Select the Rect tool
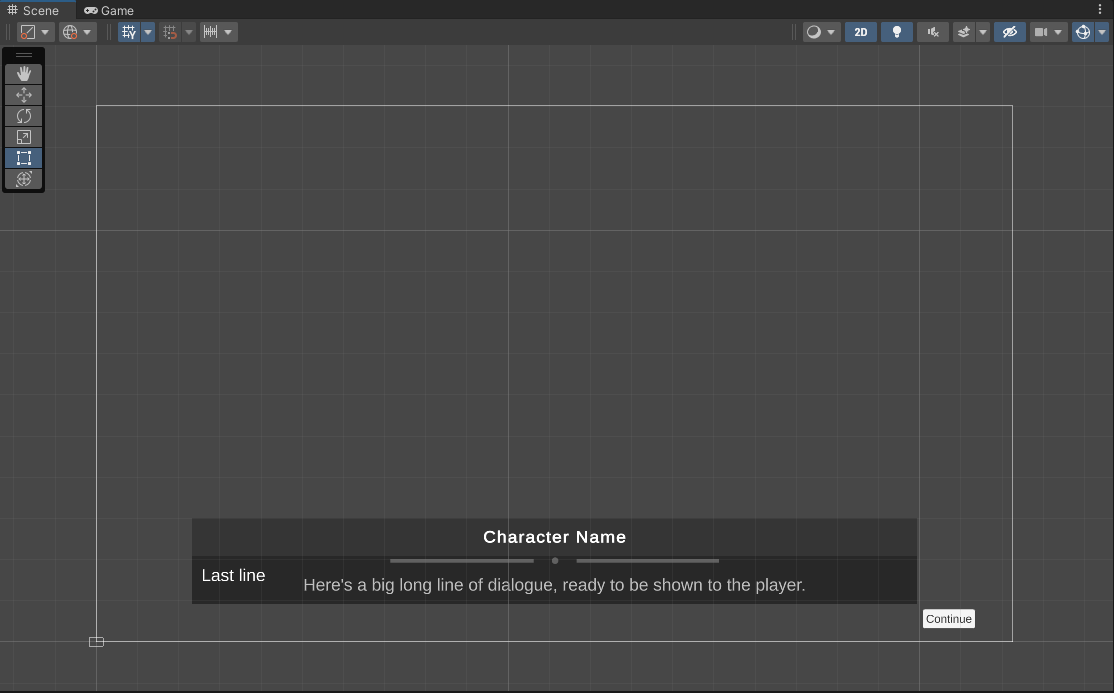 pyautogui.click(x=24, y=158)
